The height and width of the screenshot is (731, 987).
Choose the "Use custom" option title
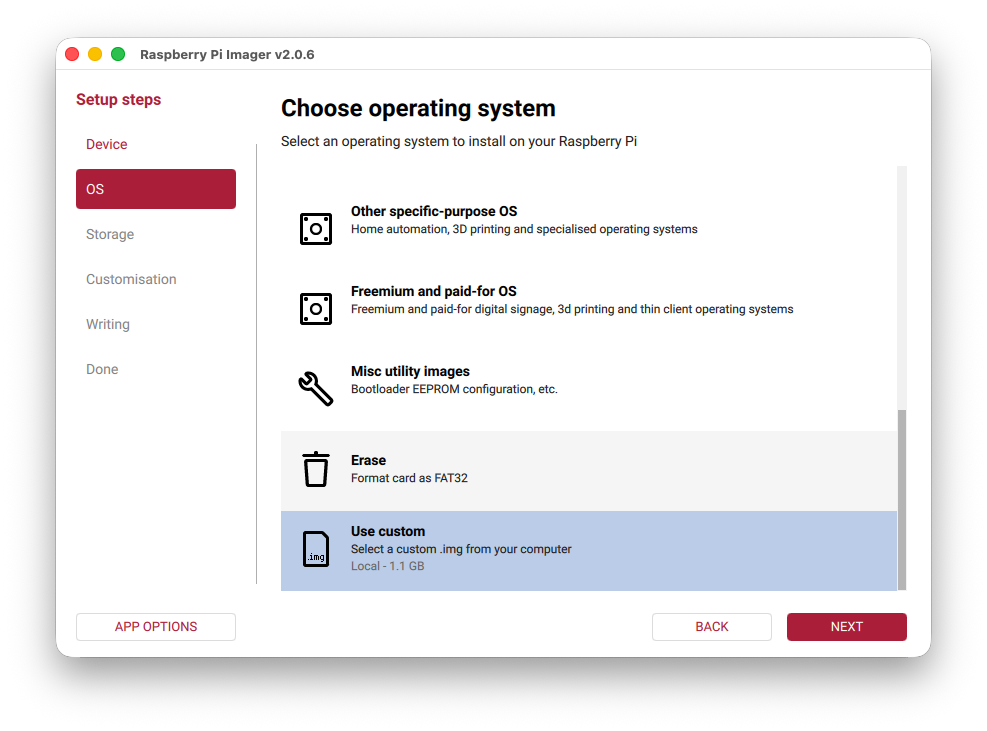pyautogui.click(x=388, y=531)
